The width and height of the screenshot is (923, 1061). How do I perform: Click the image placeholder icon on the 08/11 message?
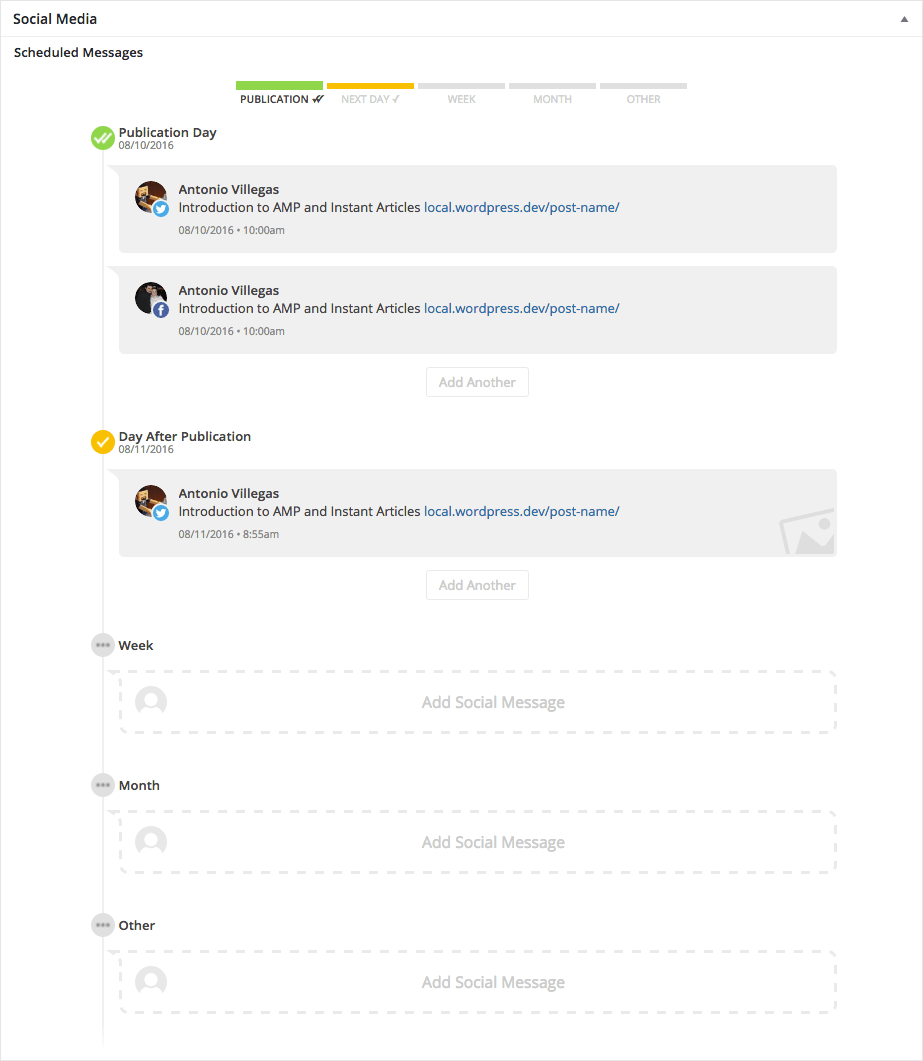pyautogui.click(x=806, y=530)
